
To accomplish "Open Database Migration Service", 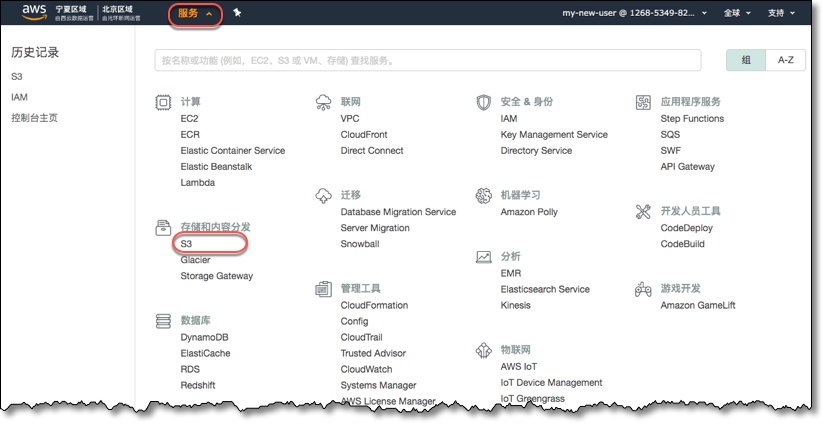I will (x=398, y=212).
